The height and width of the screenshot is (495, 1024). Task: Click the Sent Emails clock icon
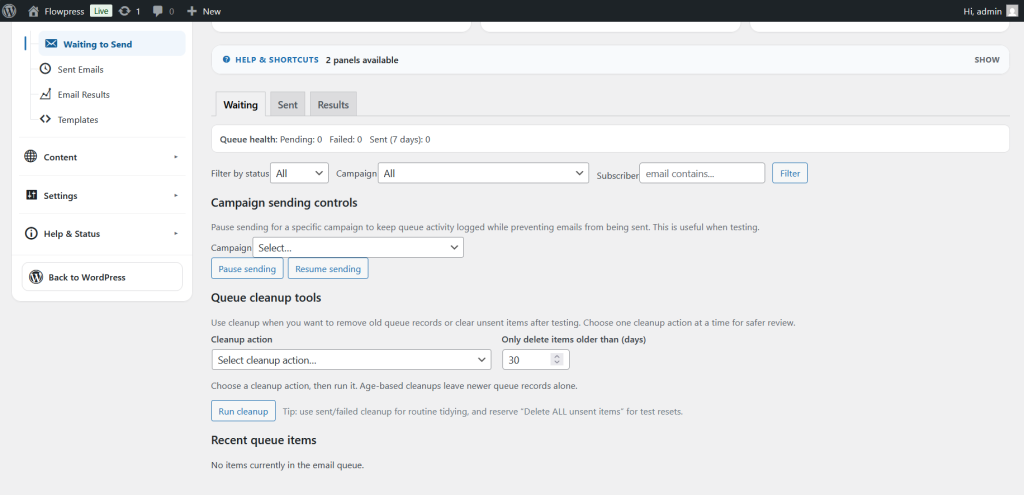coord(45,69)
